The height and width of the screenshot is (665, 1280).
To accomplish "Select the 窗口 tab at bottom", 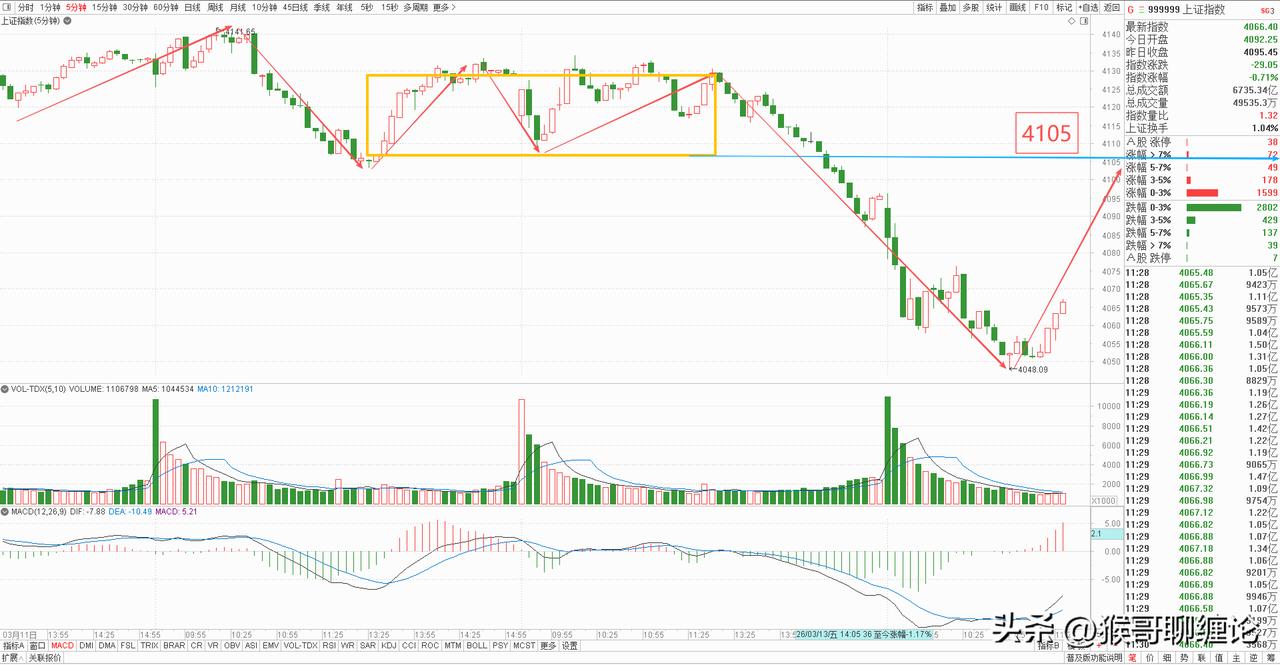I will click(x=37, y=646).
